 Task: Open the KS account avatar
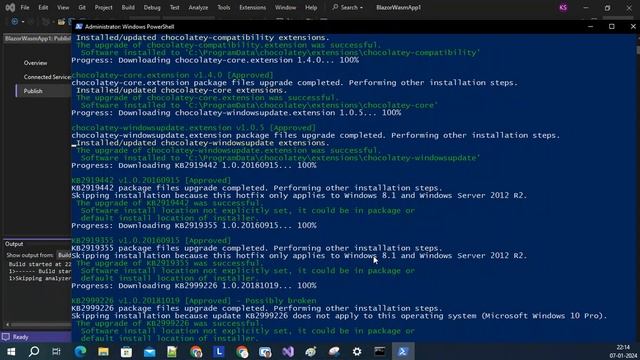coord(563,7)
